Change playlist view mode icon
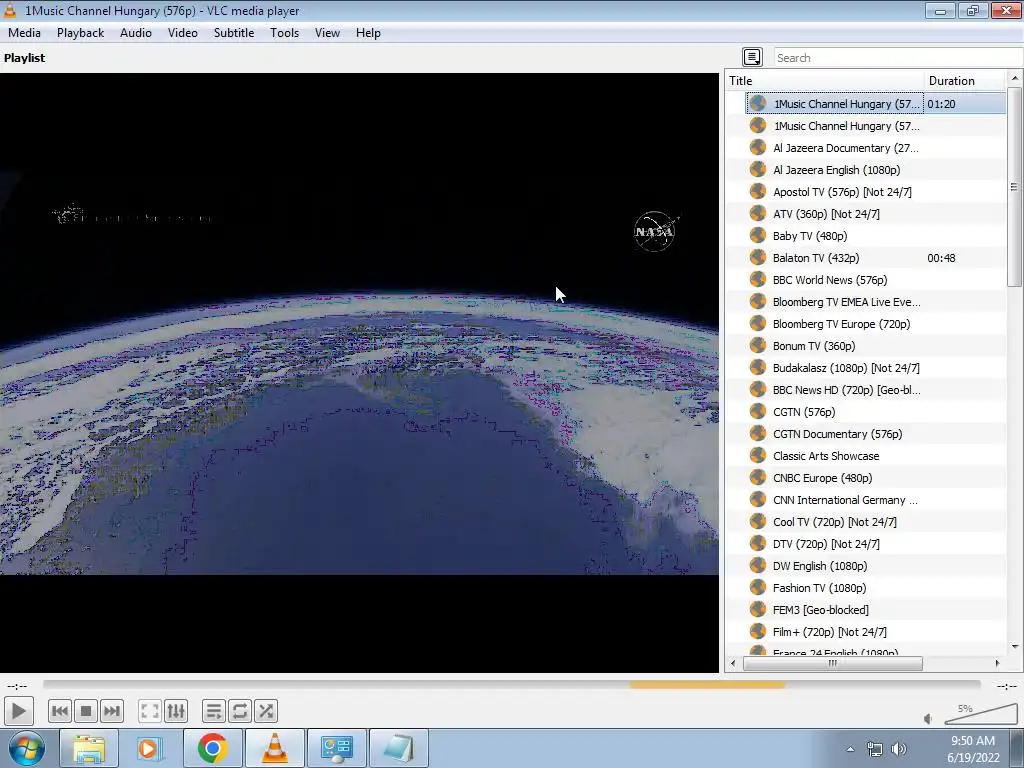The width and height of the screenshot is (1024, 768). click(752, 57)
